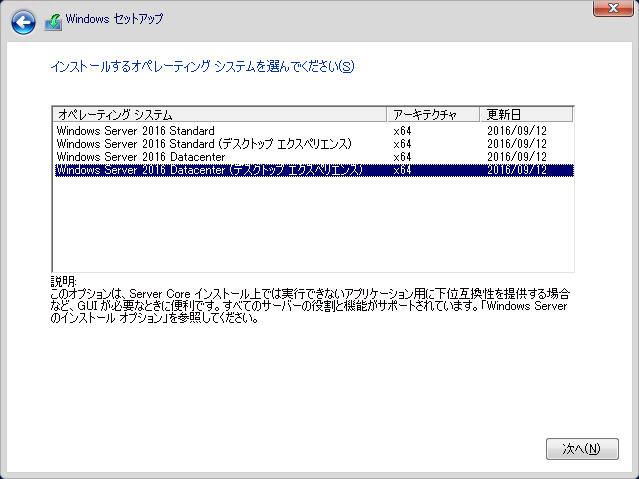
Task: Click the Windows Setup installer icon
Action: [x=53, y=22]
